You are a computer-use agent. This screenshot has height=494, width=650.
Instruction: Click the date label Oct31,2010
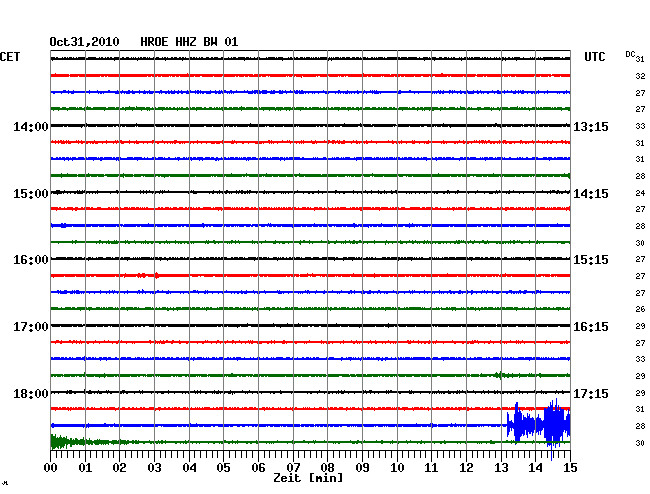coord(84,42)
